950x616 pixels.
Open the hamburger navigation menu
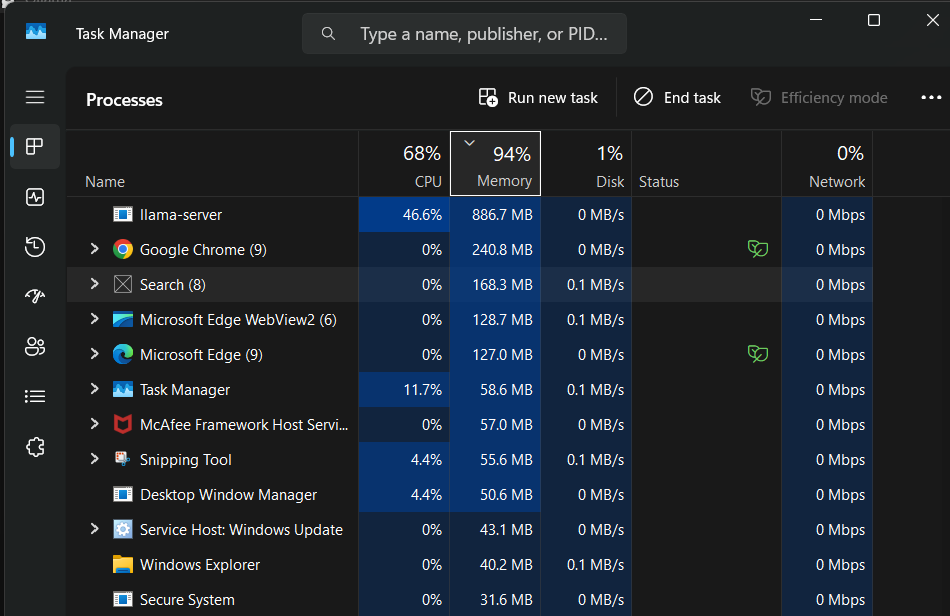click(x=35, y=97)
